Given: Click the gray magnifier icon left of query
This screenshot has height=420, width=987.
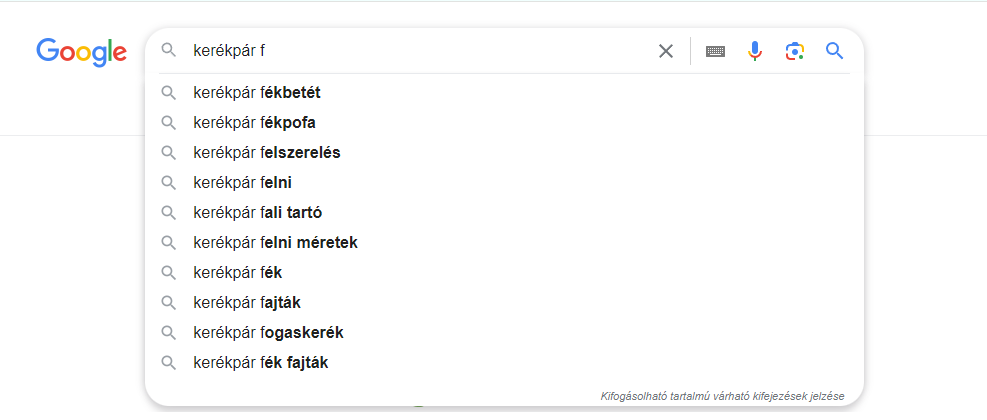Looking at the screenshot, I should point(169,51).
